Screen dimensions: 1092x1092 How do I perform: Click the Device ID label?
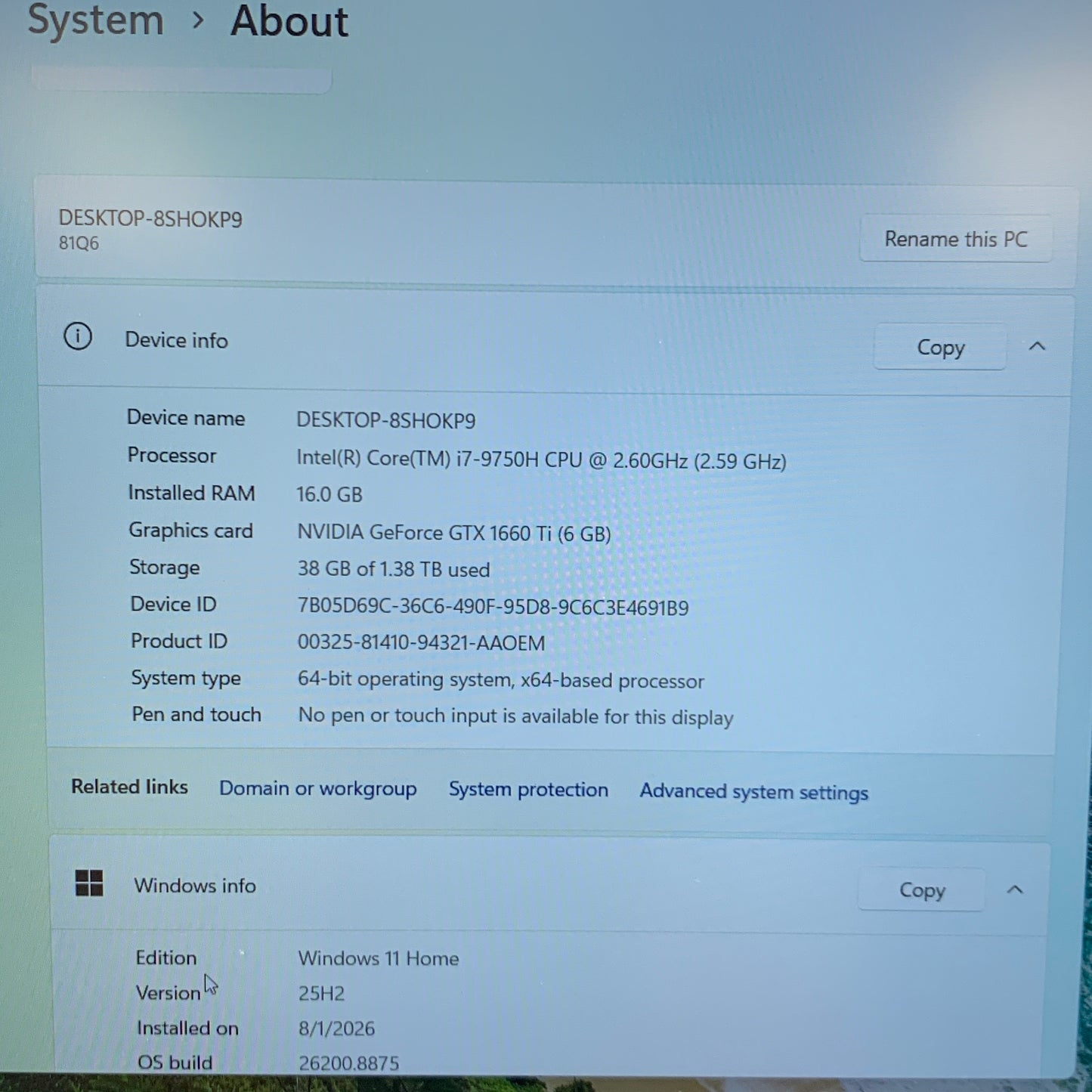pyautogui.click(x=173, y=604)
